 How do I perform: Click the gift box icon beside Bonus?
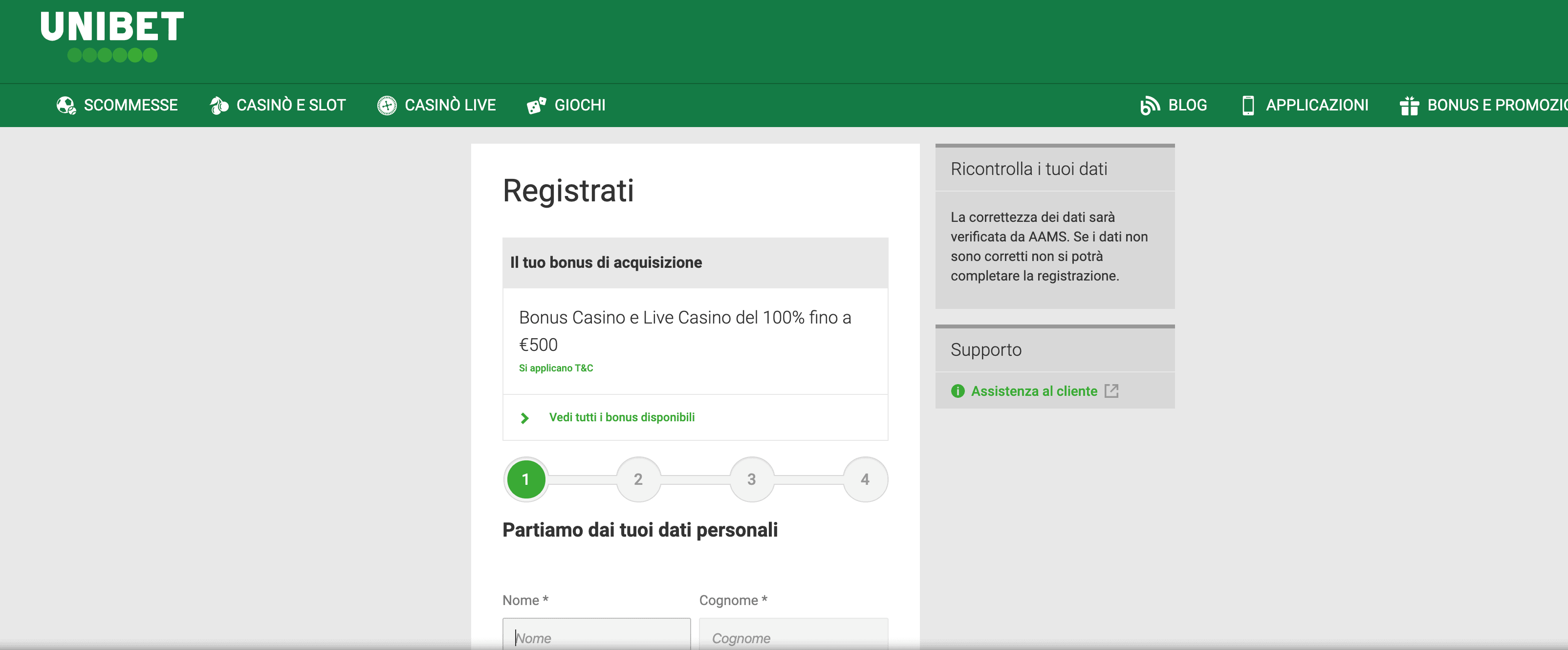tap(1409, 105)
